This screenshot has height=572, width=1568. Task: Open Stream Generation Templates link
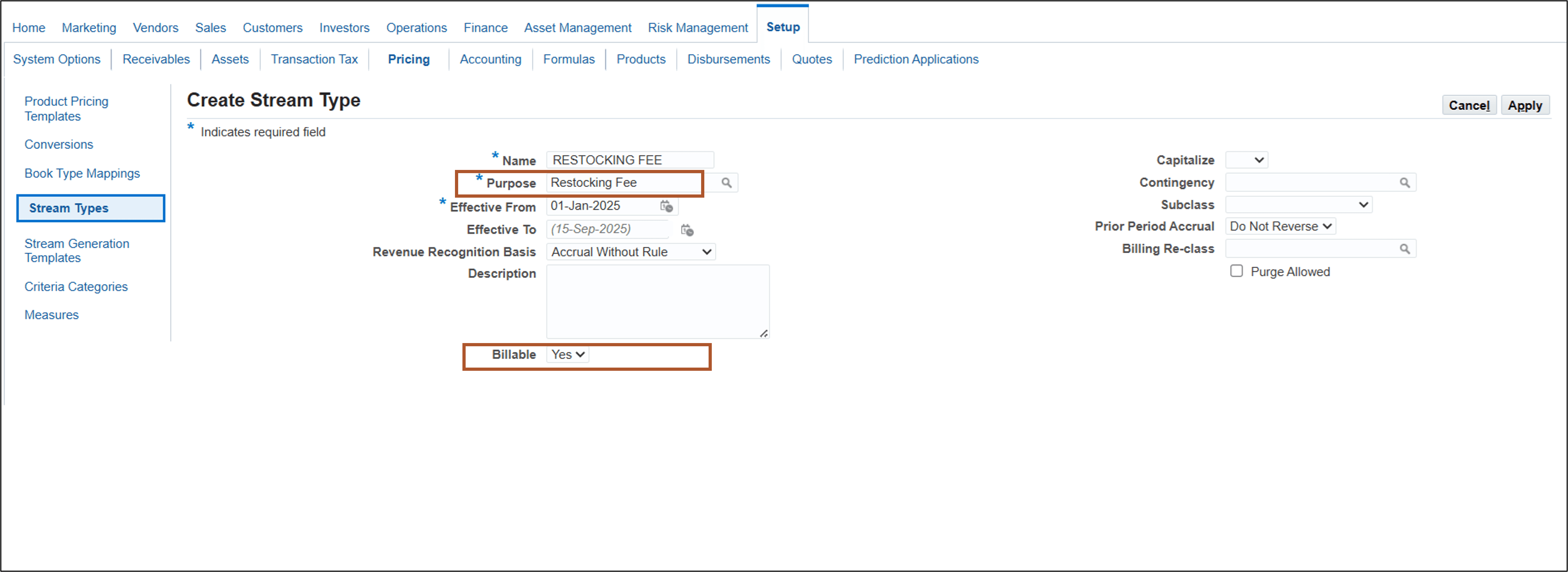coord(77,251)
